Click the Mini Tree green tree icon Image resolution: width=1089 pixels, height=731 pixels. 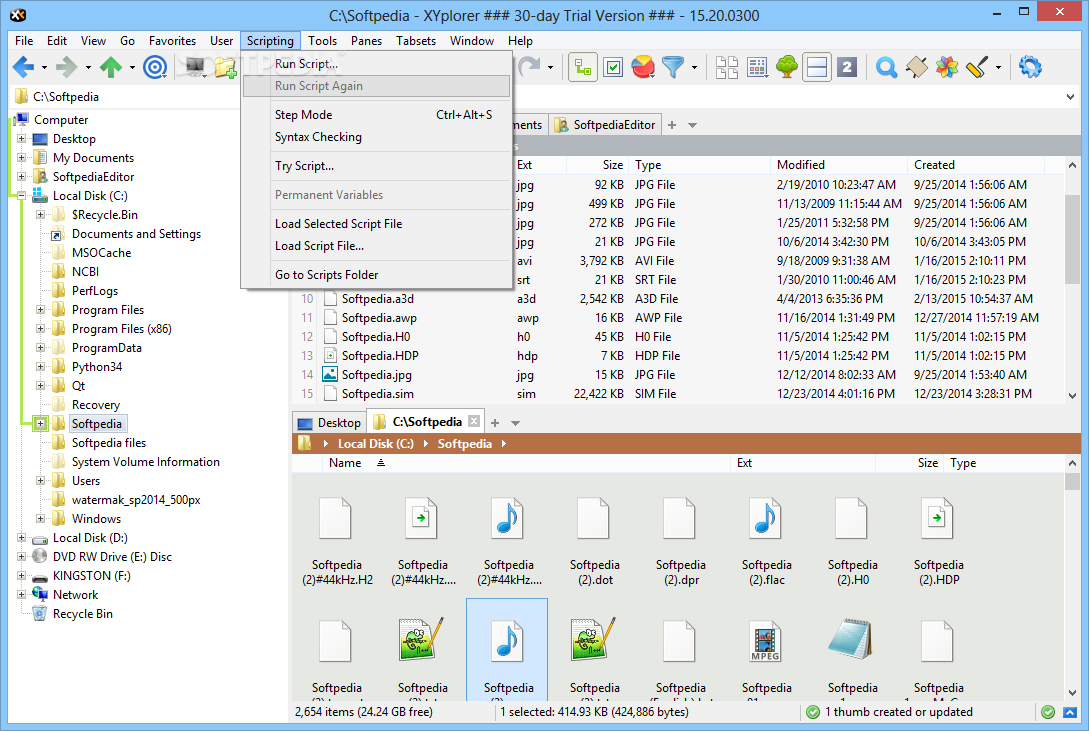787,67
